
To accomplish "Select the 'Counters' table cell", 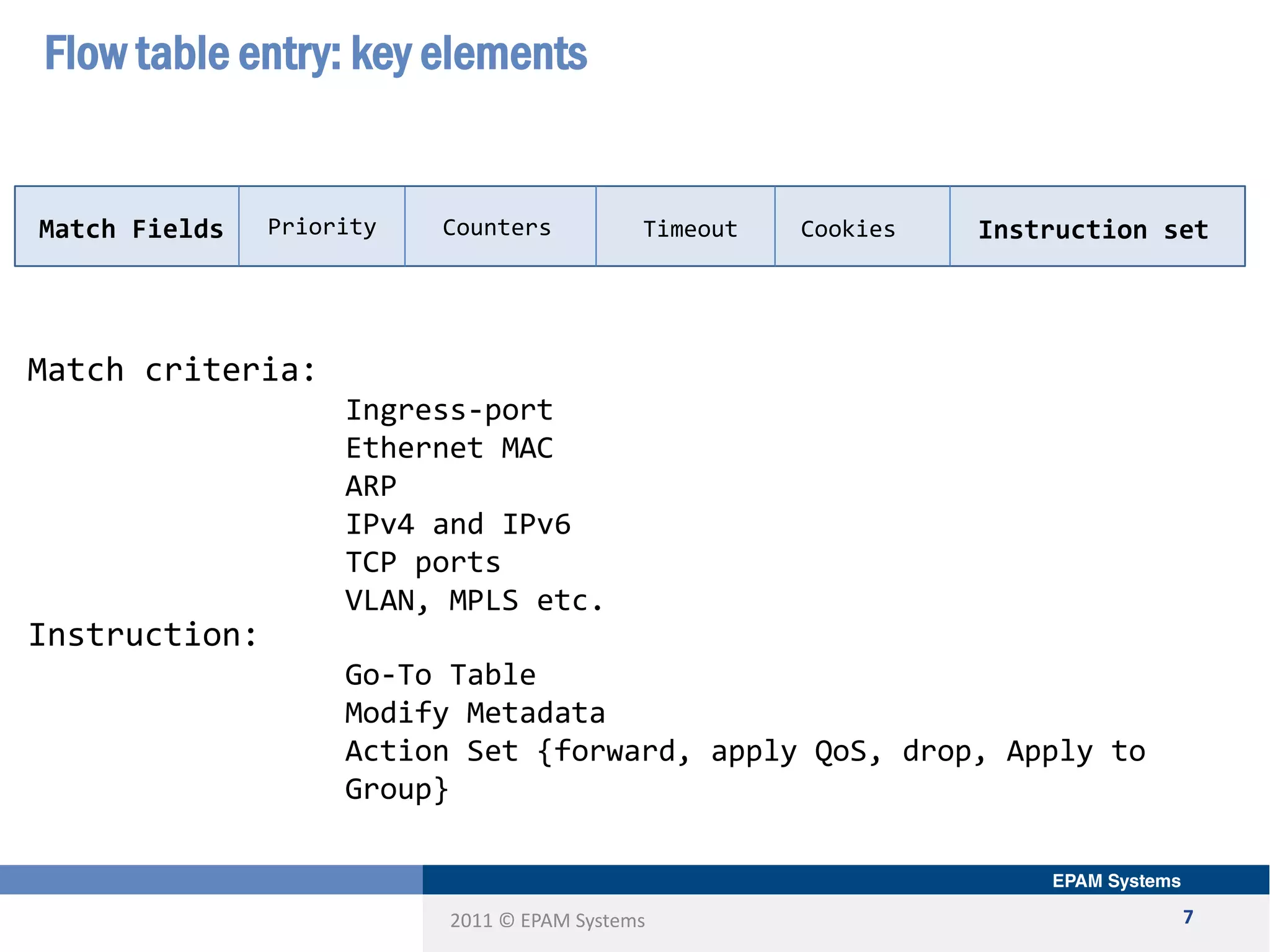I will 500,226.
